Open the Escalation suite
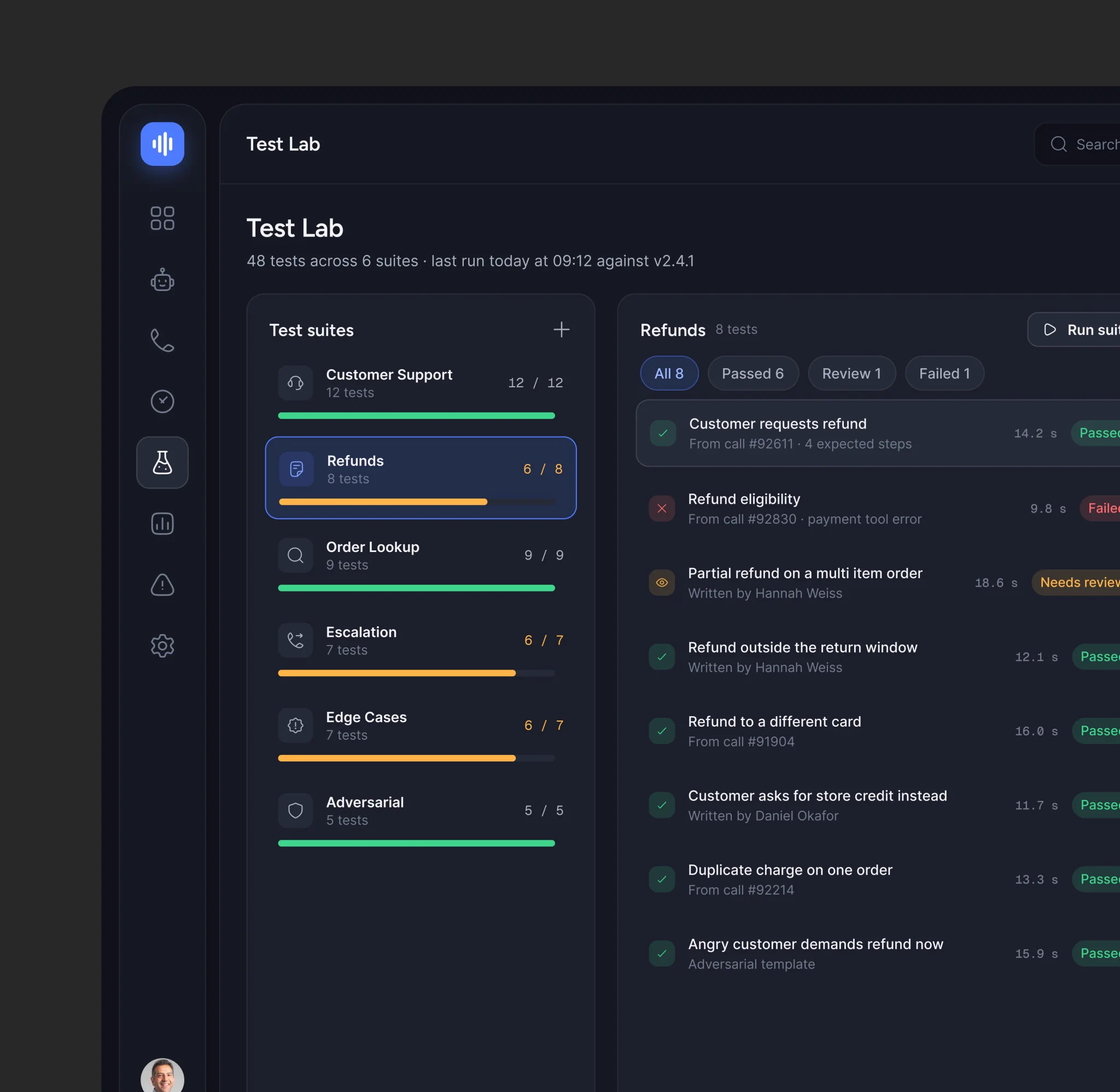1120x1092 pixels. tap(421, 649)
